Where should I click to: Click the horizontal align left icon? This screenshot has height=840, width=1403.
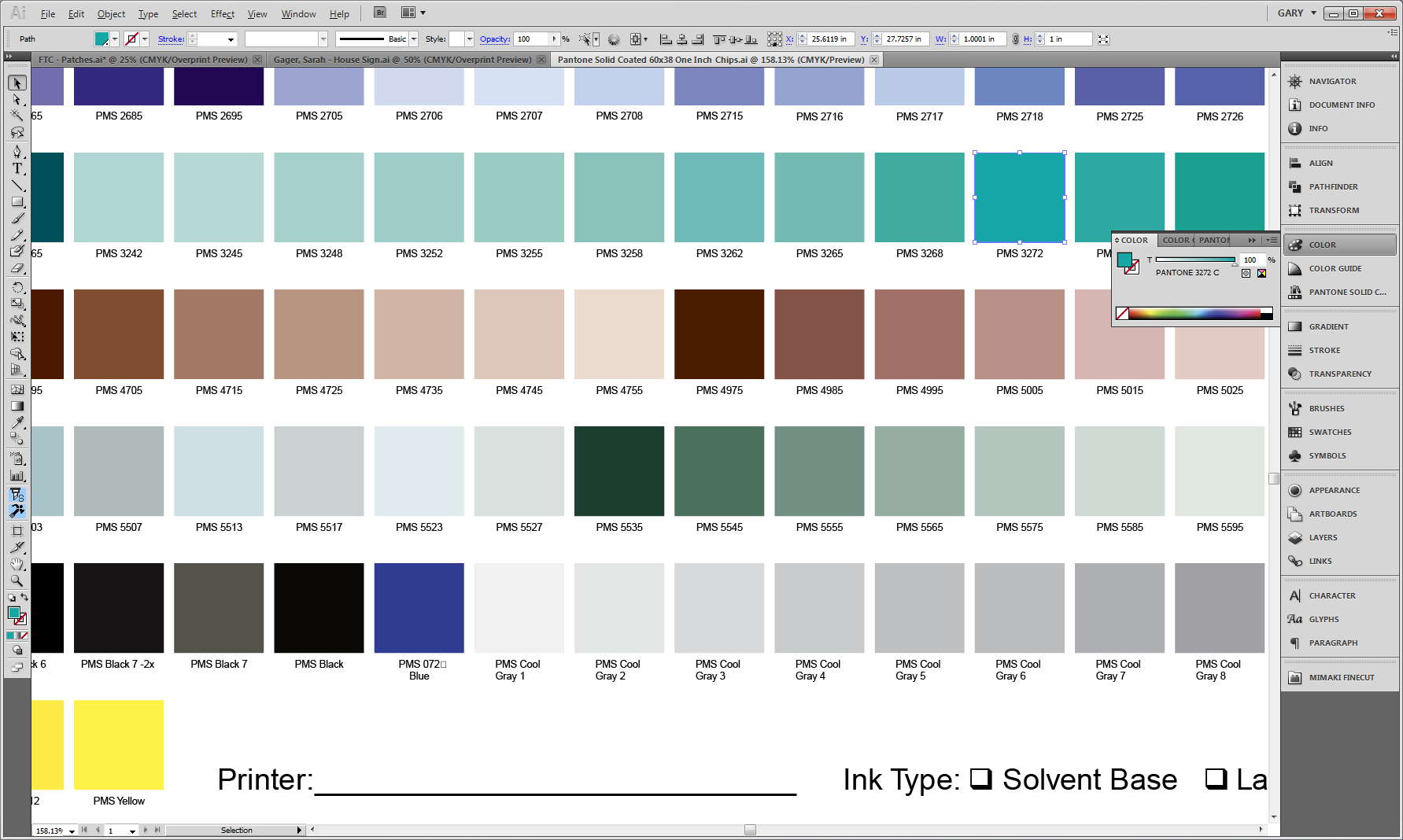tap(666, 39)
